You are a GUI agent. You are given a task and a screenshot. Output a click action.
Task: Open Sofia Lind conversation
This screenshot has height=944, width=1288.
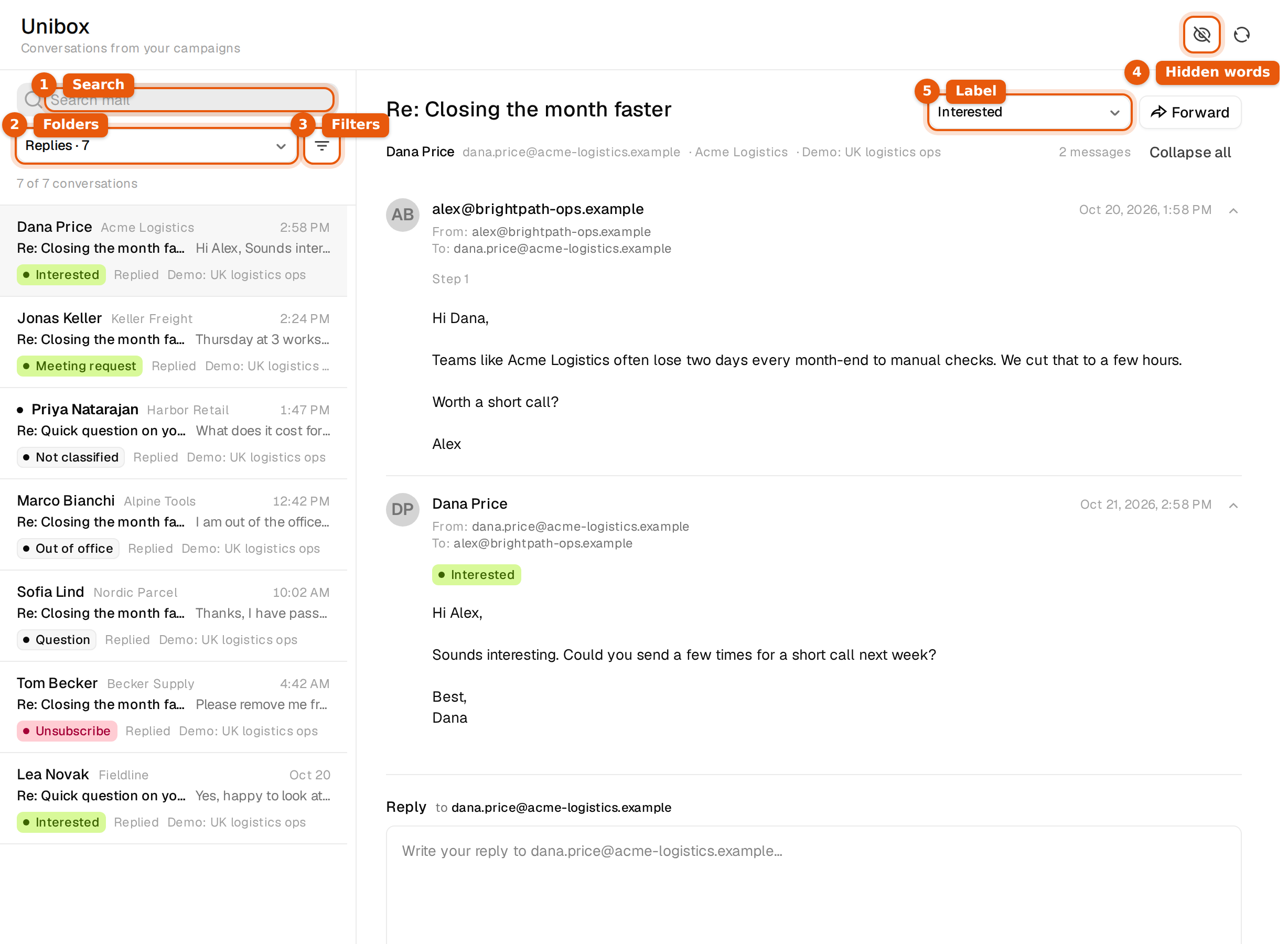click(174, 616)
